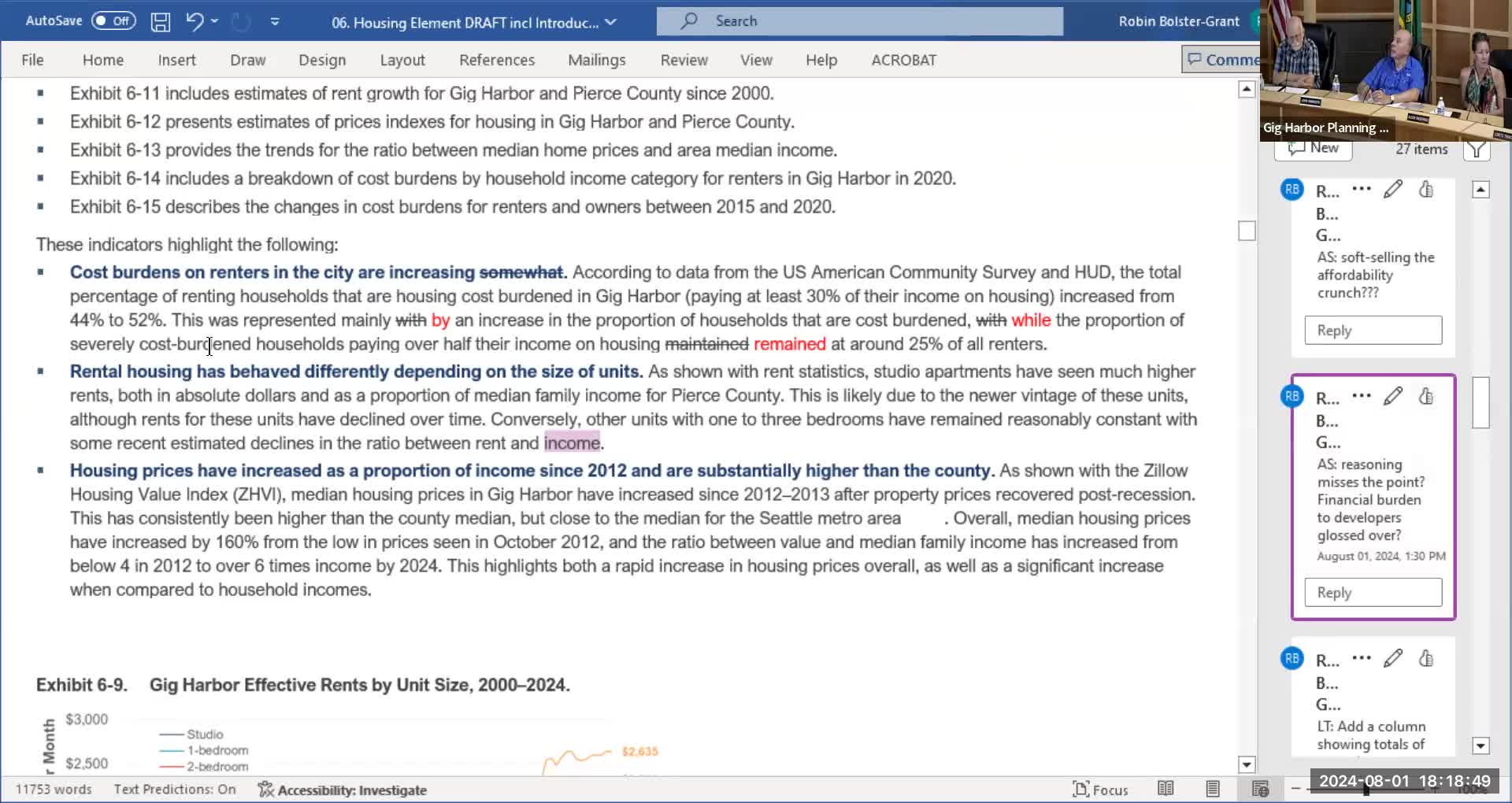The width and height of the screenshot is (1512, 803).
Task: Click the comment date 'August 01, 2024, 1:30 PM'
Action: (x=1381, y=556)
